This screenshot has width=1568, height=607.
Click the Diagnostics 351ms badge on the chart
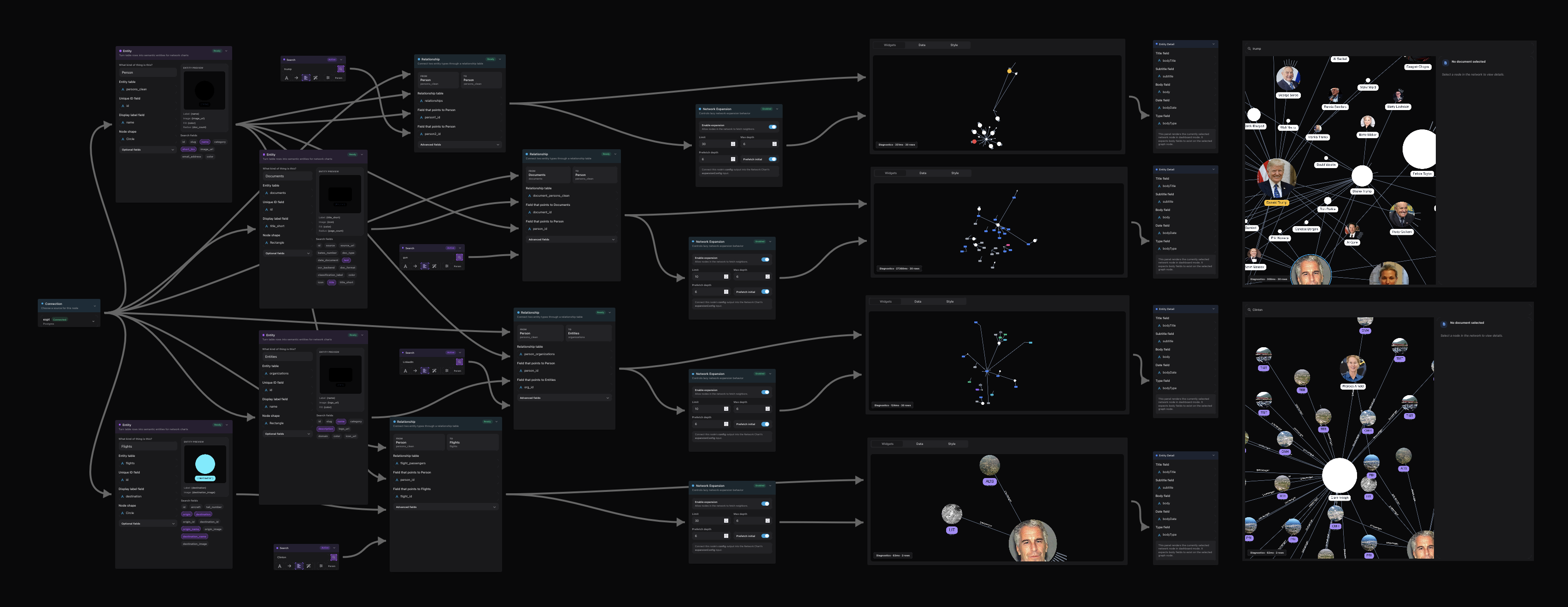pyautogui.click(x=896, y=145)
